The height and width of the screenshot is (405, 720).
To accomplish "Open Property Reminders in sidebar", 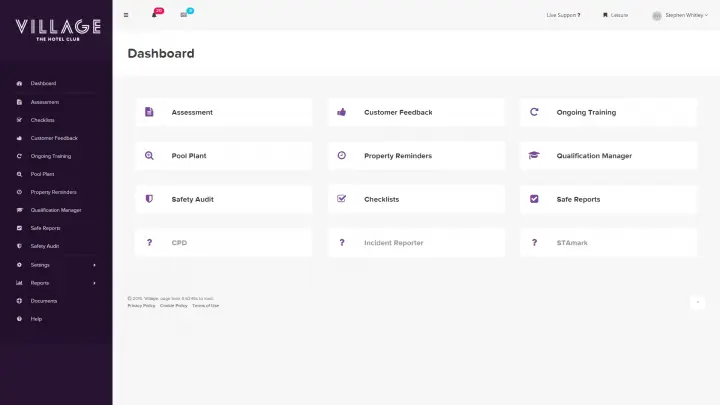I will pos(56,192).
